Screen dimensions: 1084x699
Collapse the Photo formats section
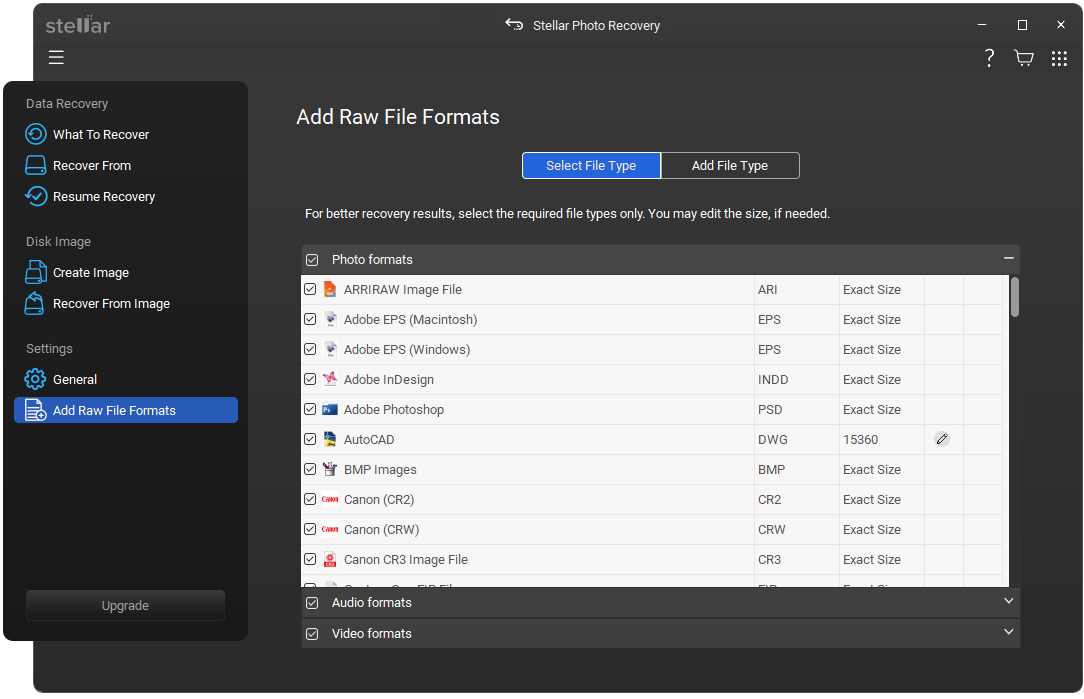(1009, 258)
